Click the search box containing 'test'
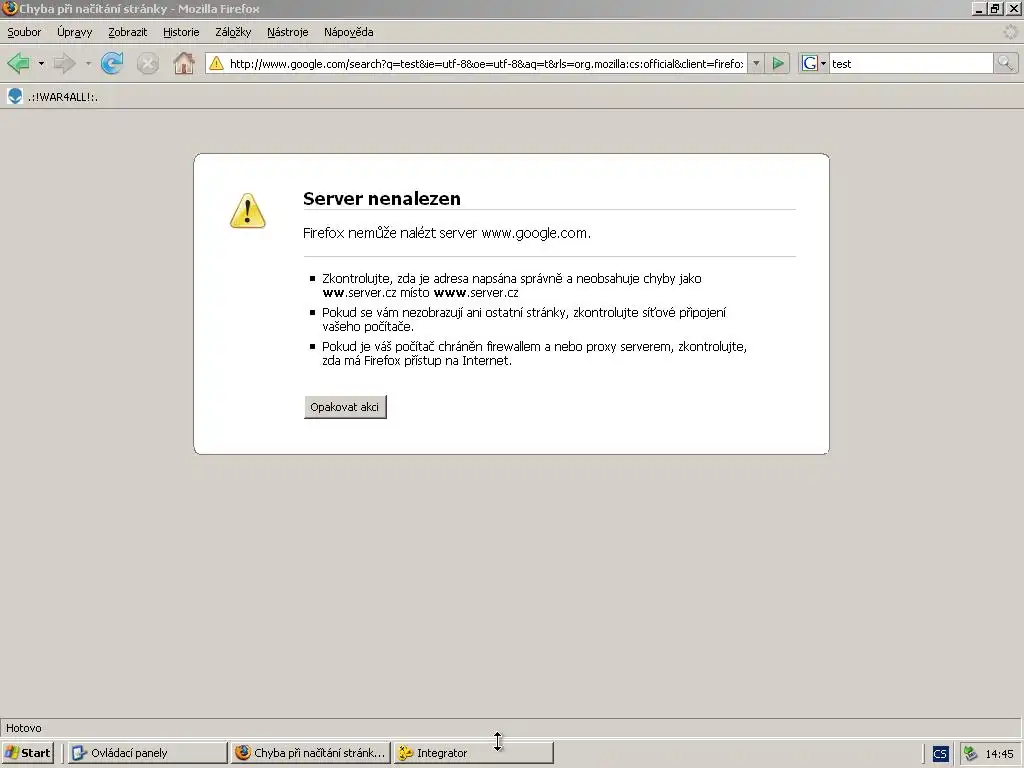Image resolution: width=1024 pixels, height=768 pixels. [910, 63]
